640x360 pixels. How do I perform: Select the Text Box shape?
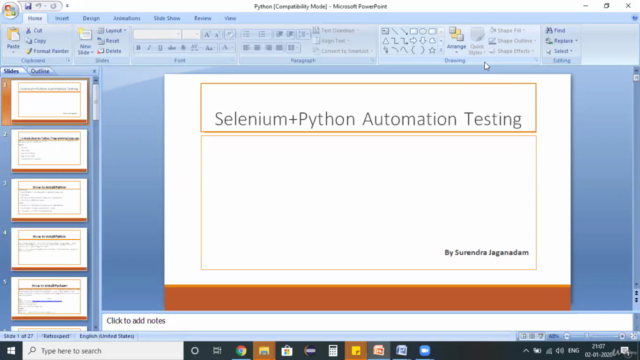click(x=385, y=31)
